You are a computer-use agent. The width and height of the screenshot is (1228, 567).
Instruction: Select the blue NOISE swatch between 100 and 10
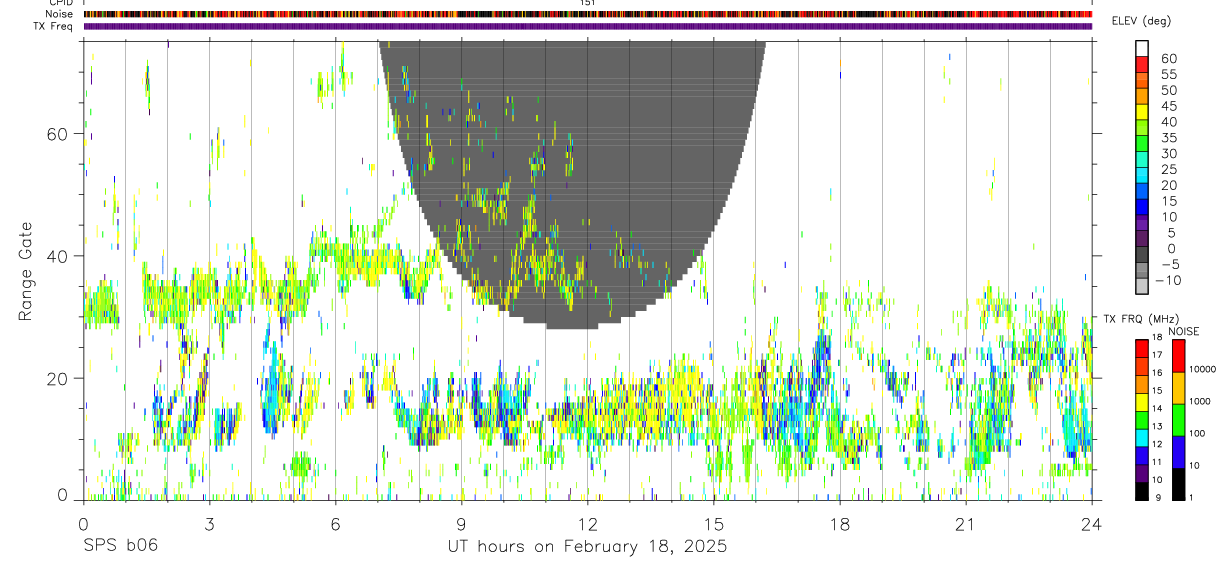point(1178,451)
